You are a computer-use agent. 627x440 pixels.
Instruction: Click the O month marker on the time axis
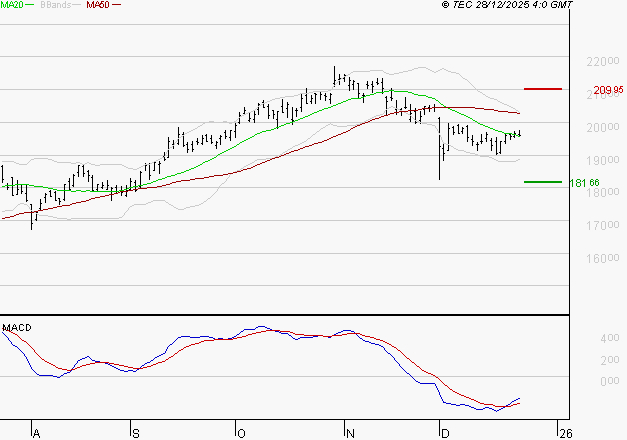[241, 434]
